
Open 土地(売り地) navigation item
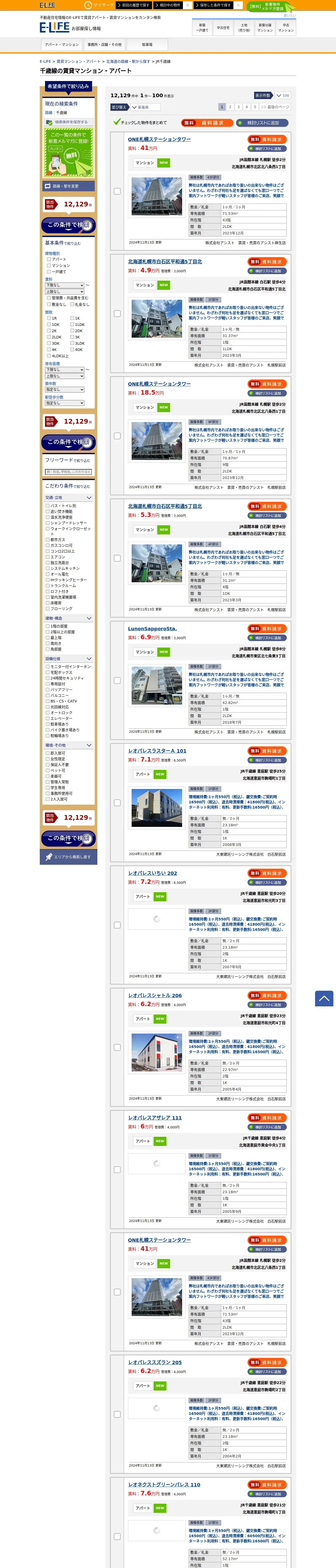(x=244, y=27)
